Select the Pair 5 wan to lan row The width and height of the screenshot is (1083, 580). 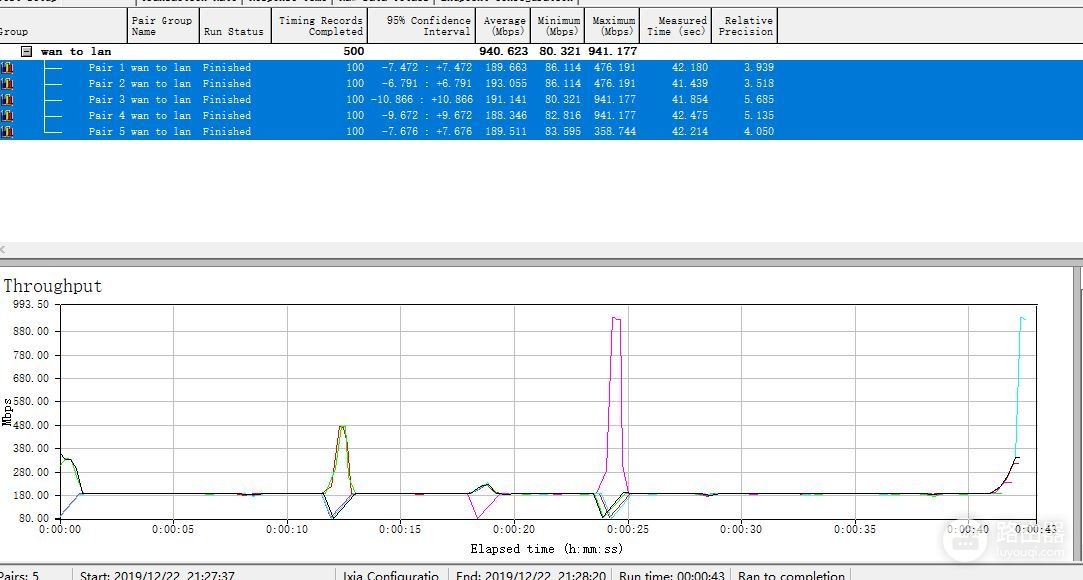click(389, 131)
